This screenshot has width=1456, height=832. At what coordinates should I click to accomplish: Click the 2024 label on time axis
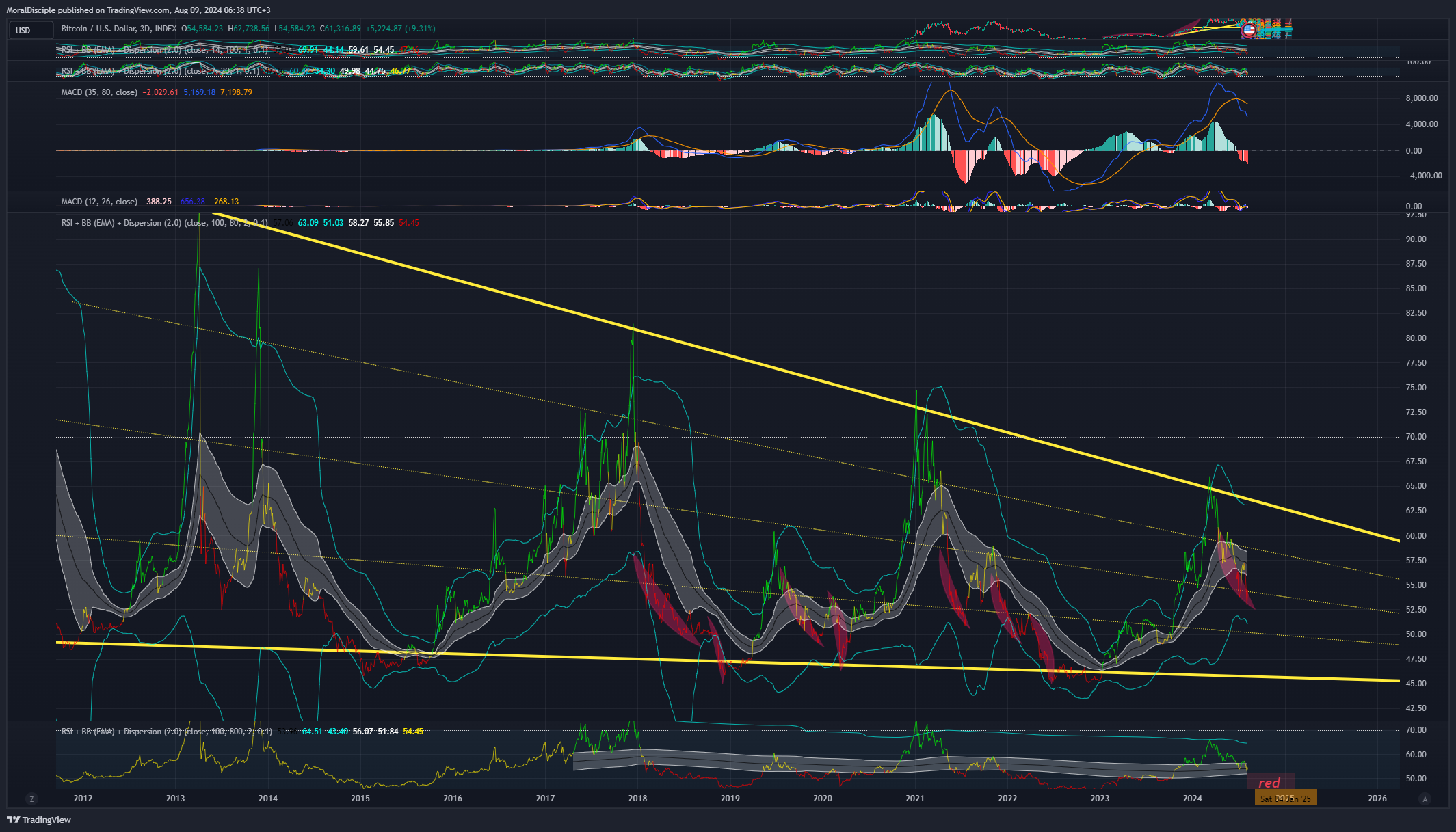click(1192, 799)
